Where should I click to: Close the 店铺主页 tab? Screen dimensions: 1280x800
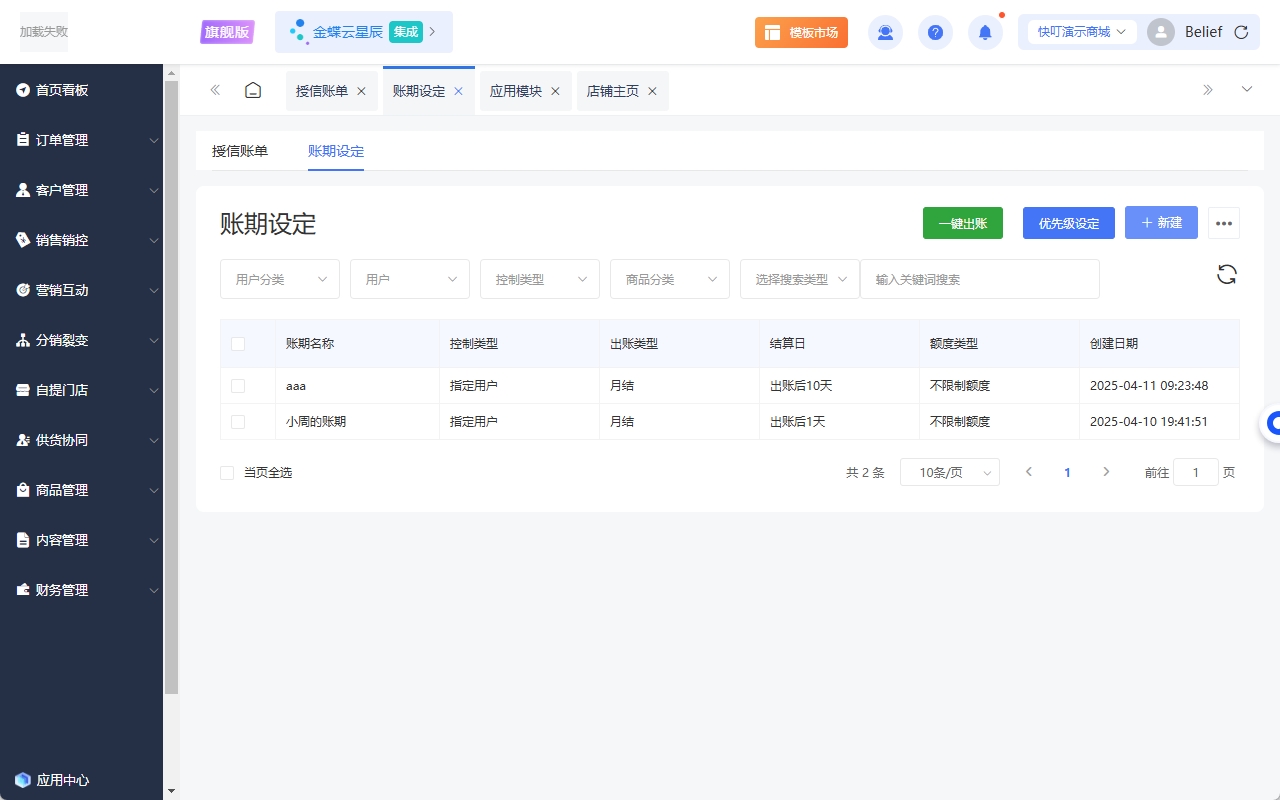click(x=652, y=91)
